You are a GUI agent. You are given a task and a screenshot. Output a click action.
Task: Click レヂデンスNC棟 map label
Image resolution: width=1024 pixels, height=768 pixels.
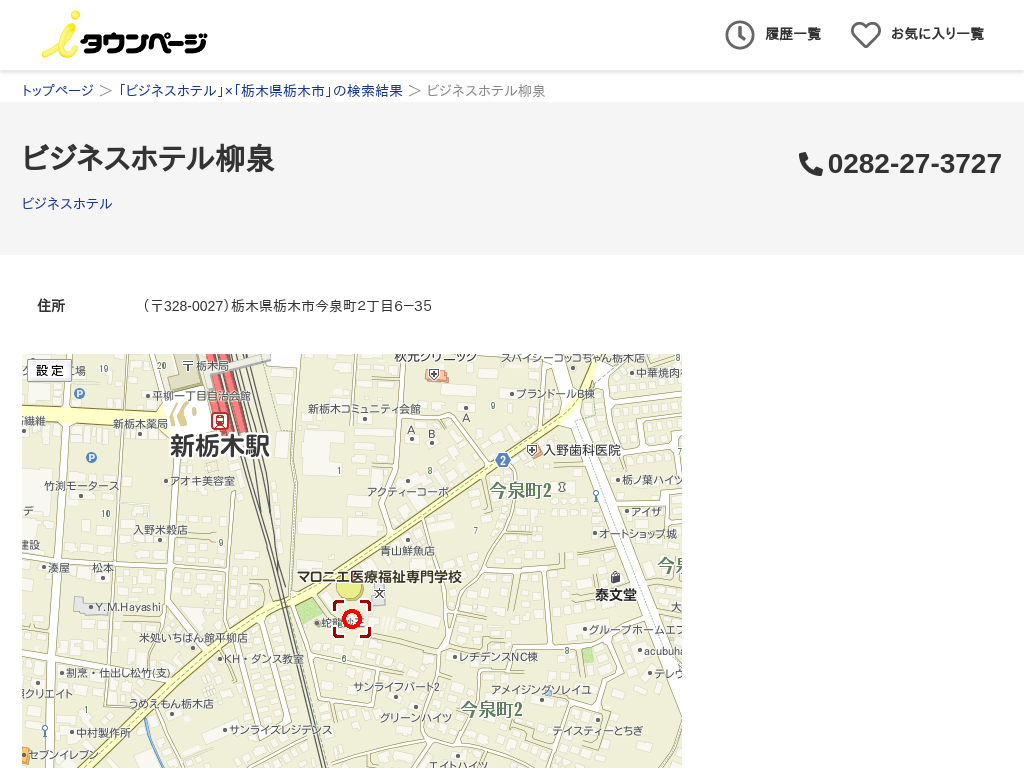(498, 656)
